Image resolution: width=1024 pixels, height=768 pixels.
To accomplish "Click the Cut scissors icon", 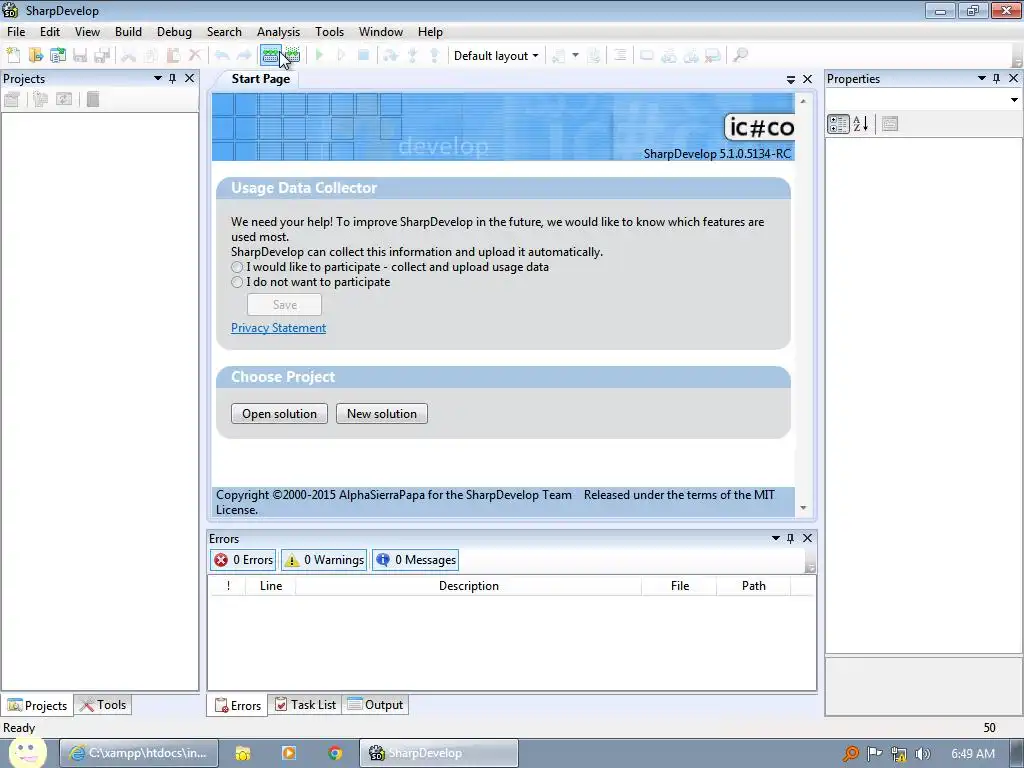I will tap(129, 56).
